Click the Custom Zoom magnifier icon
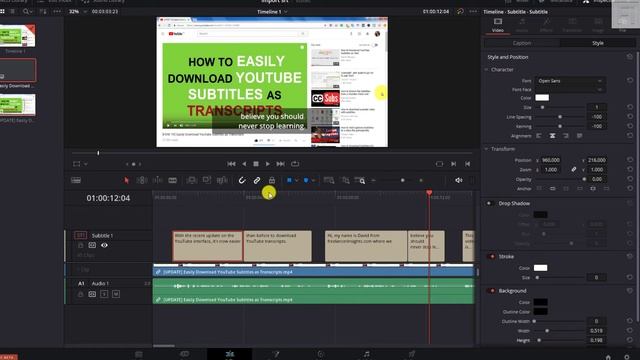Viewport: 640px width, 360px height. coord(360,180)
